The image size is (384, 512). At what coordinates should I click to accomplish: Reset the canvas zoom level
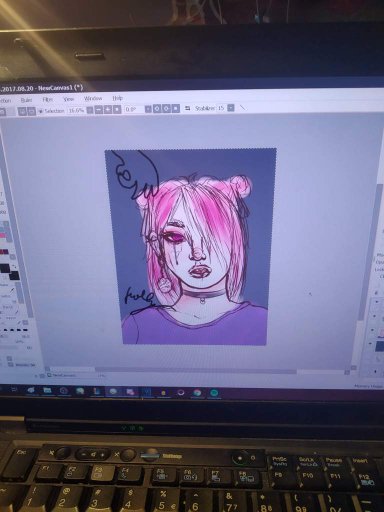[x=117, y=110]
